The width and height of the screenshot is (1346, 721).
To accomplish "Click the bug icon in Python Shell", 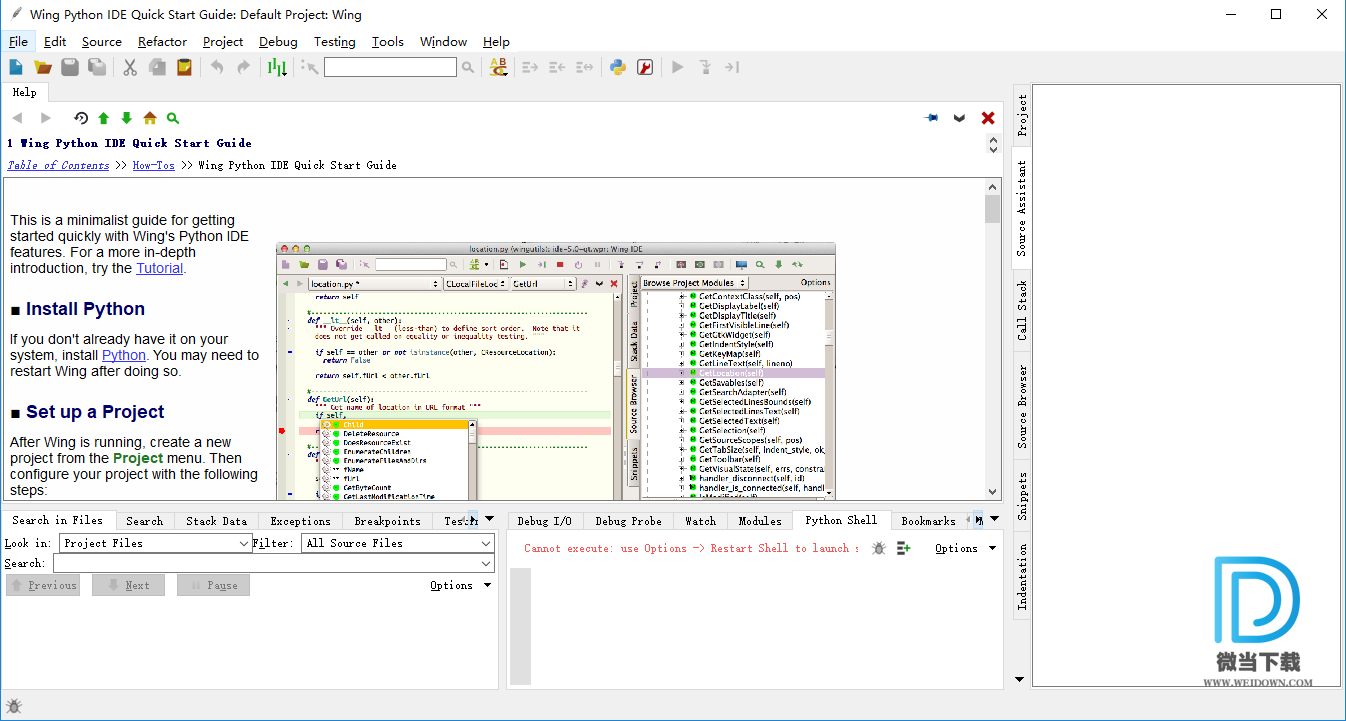I will (879, 548).
